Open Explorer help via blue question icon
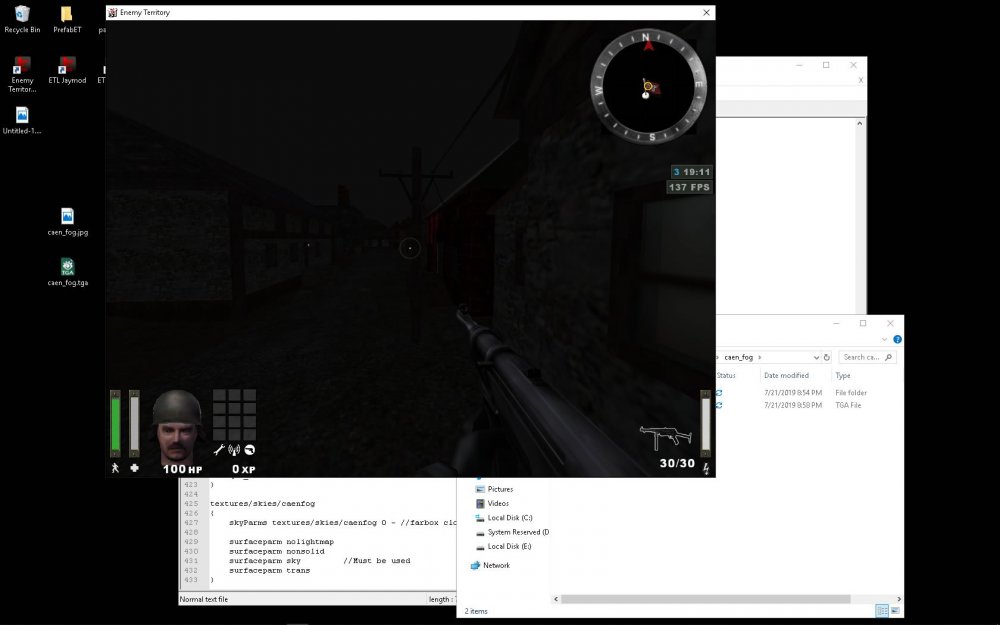Viewport: 1000px width, 625px height. pos(897,339)
